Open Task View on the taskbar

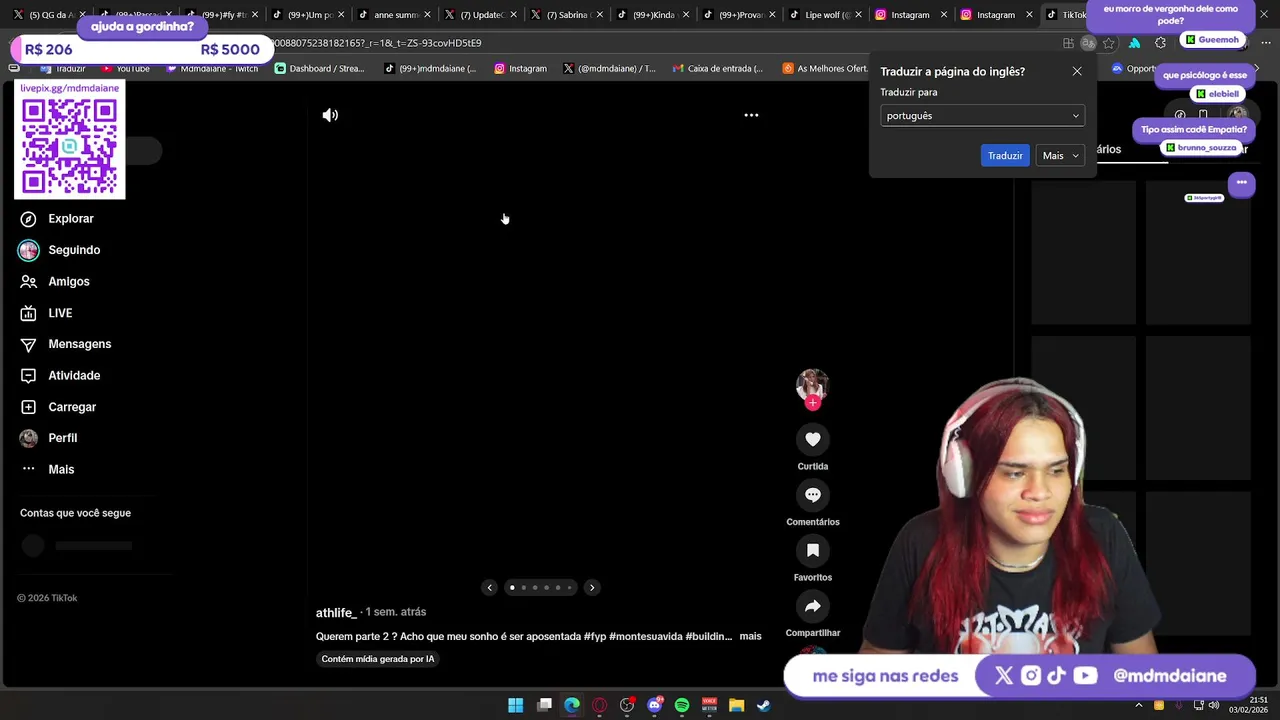[544, 705]
